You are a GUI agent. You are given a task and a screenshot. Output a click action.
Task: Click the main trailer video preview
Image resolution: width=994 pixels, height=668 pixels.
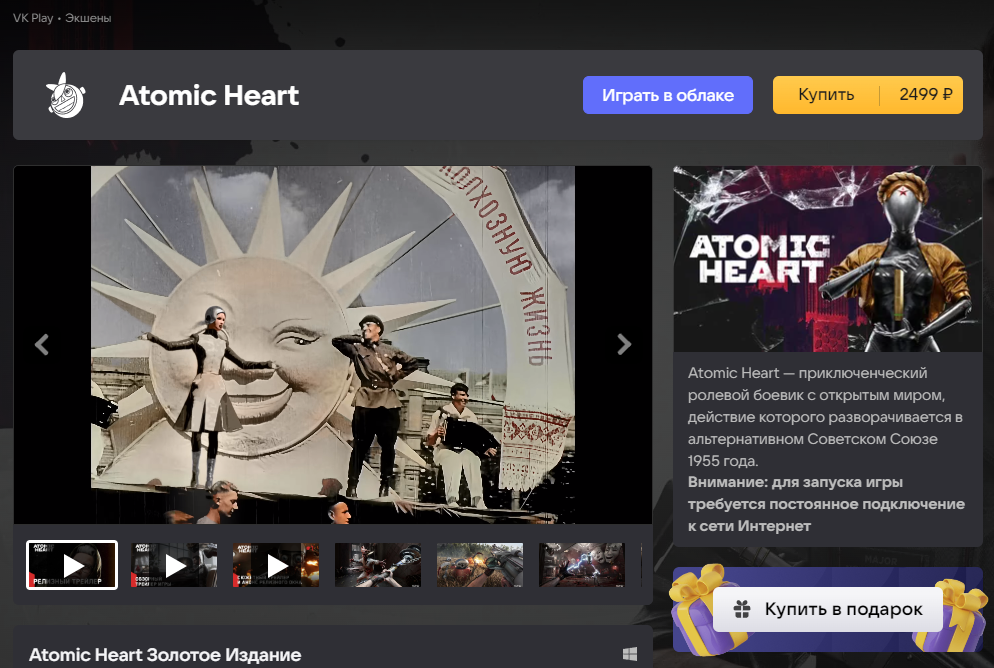(333, 345)
